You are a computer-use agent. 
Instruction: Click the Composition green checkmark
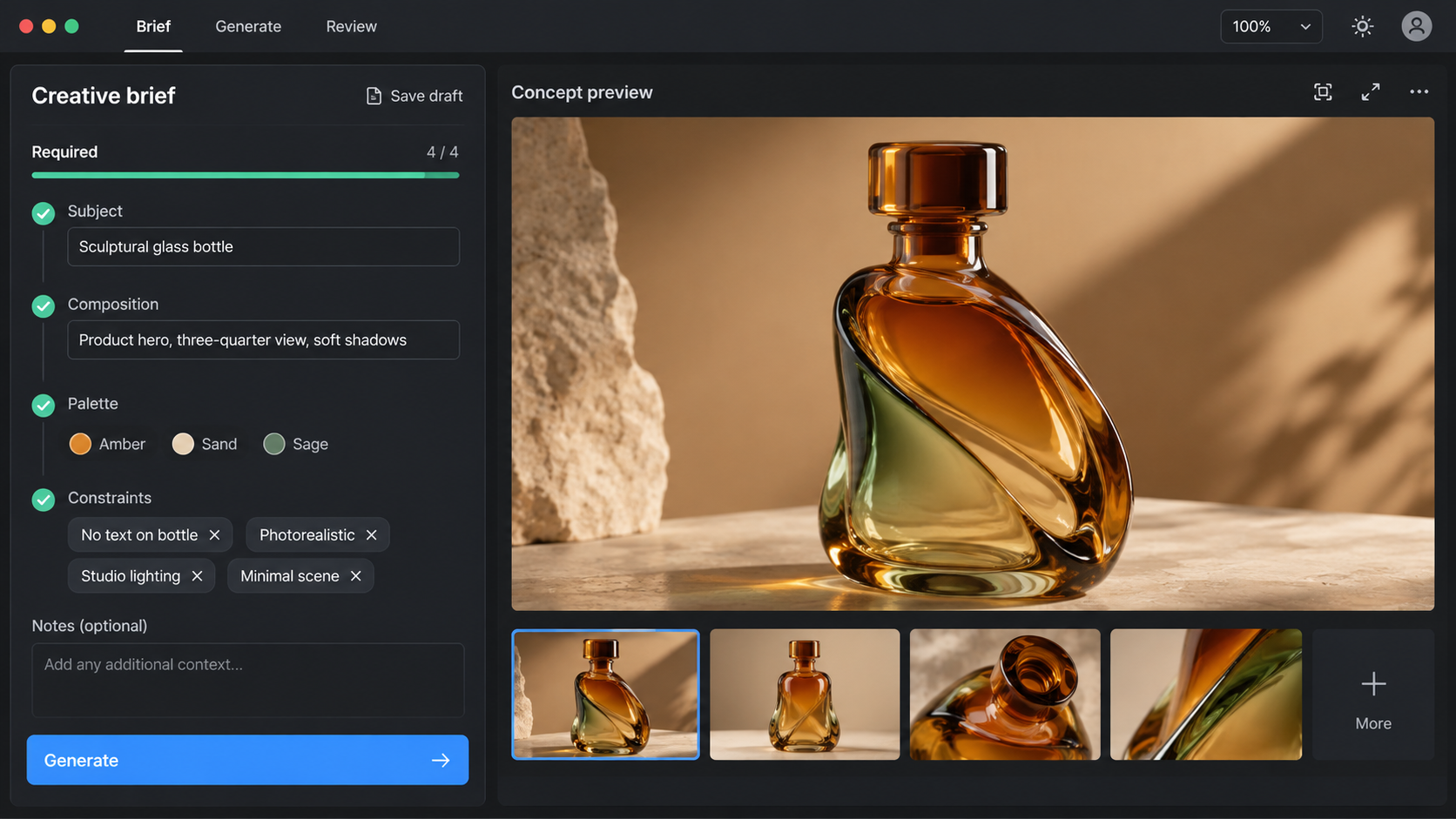[x=44, y=306]
